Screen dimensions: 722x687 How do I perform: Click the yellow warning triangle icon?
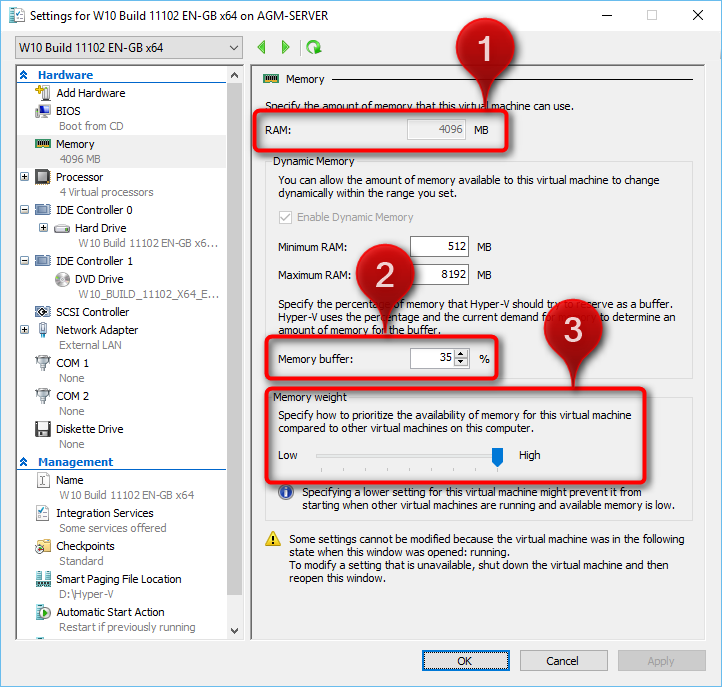(273, 539)
